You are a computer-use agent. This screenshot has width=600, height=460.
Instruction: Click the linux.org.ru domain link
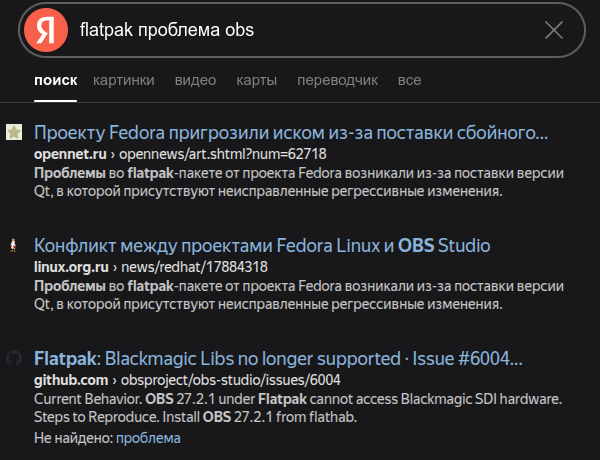pyautogui.click(x=71, y=267)
